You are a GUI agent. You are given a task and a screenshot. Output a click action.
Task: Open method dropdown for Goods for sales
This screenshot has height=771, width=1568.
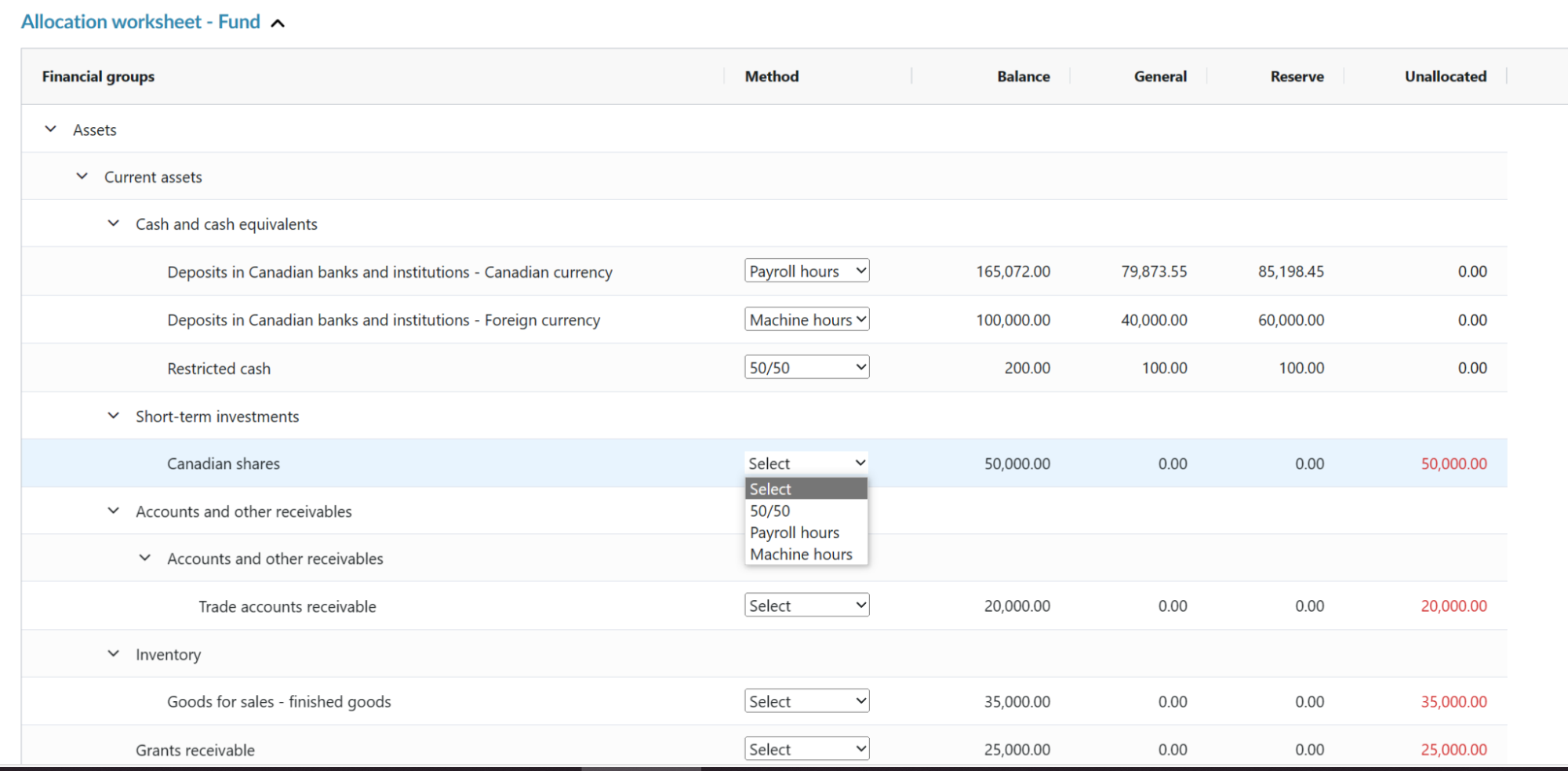click(806, 701)
